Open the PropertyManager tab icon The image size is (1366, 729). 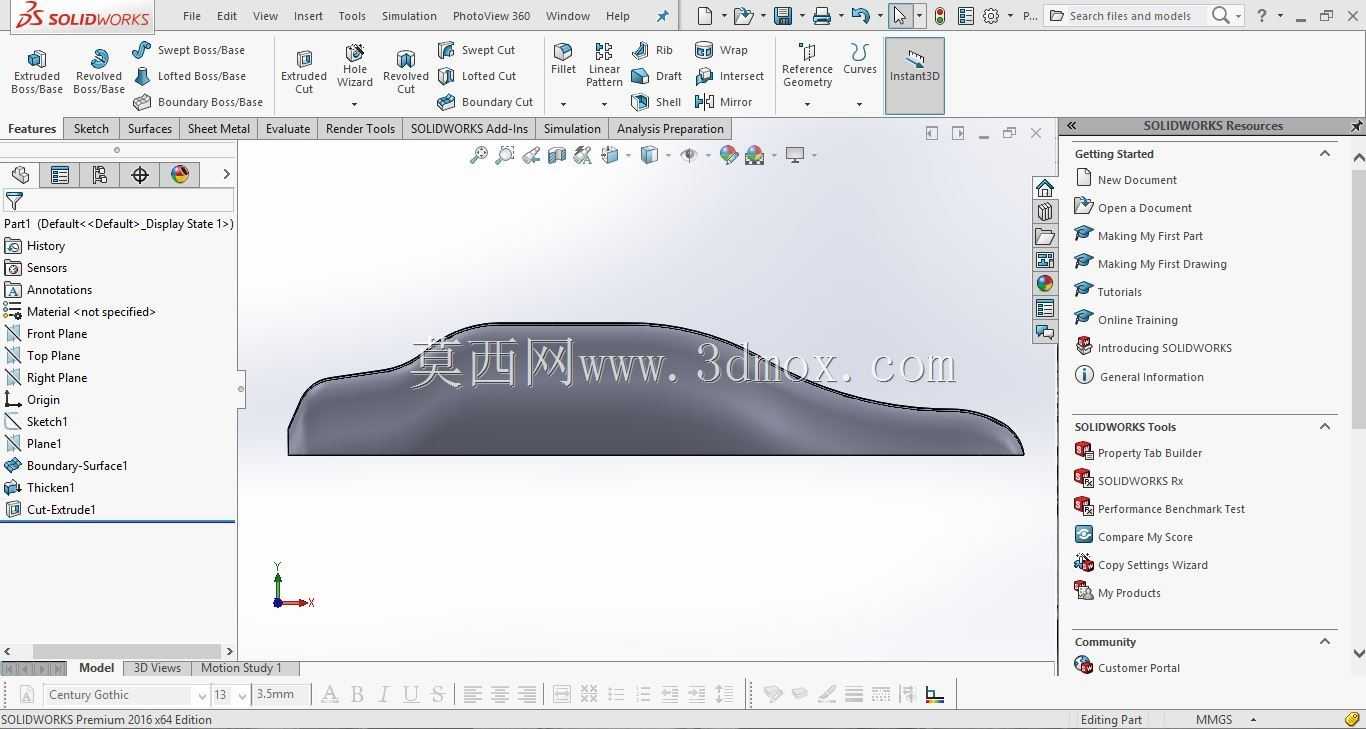(60, 175)
